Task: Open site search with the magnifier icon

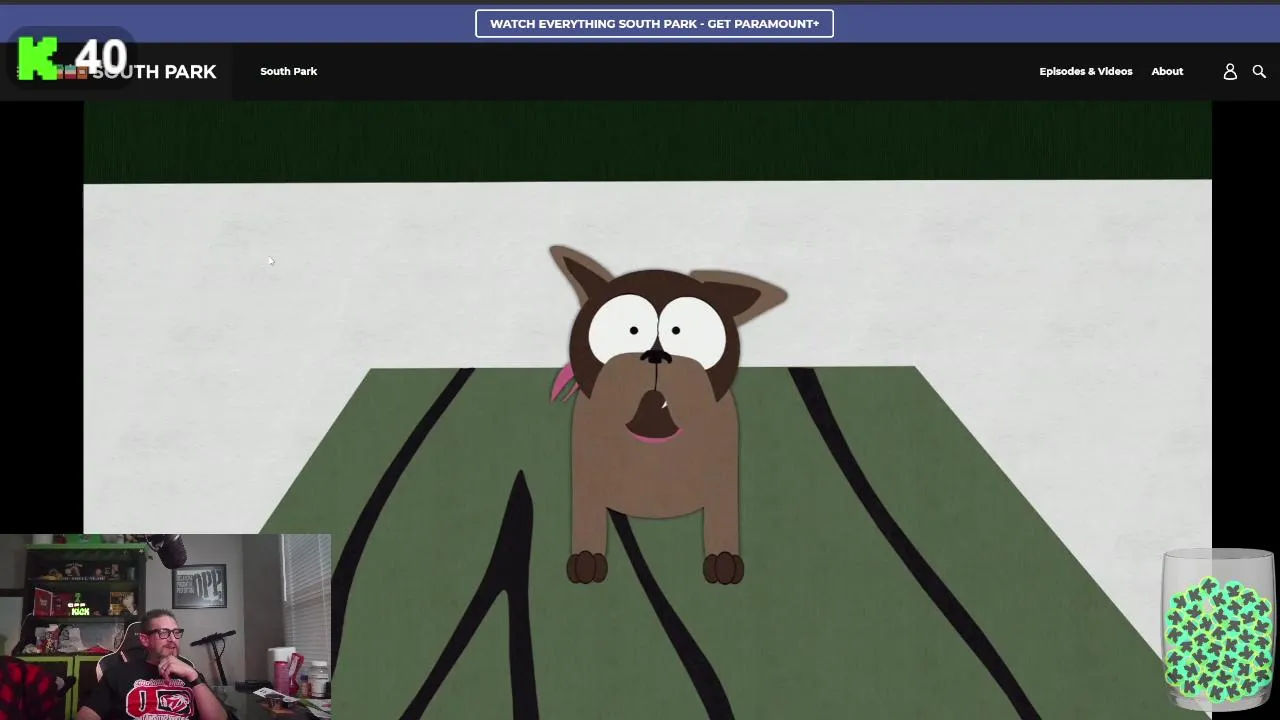Action: pyautogui.click(x=1259, y=71)
